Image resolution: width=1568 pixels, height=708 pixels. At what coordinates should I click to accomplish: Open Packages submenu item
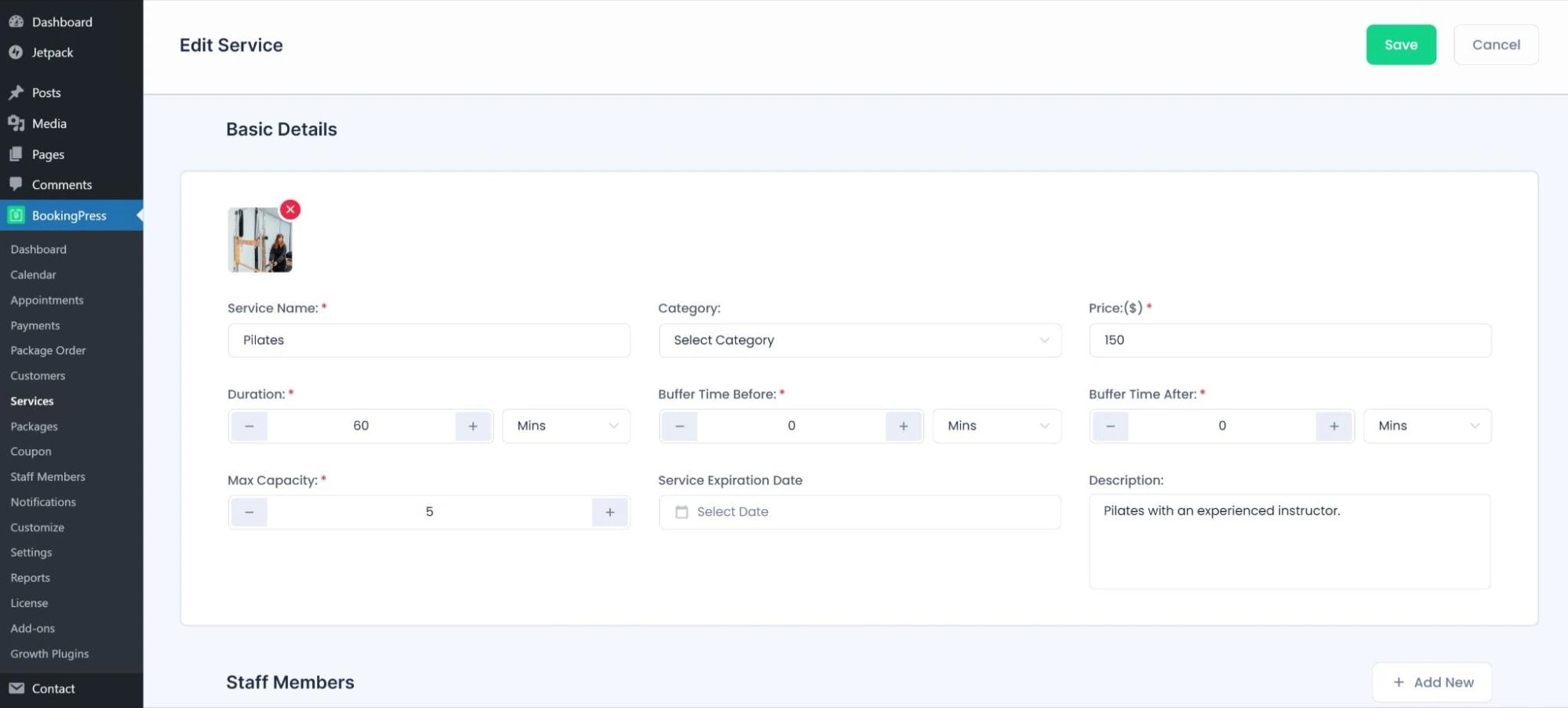(34, 427)
